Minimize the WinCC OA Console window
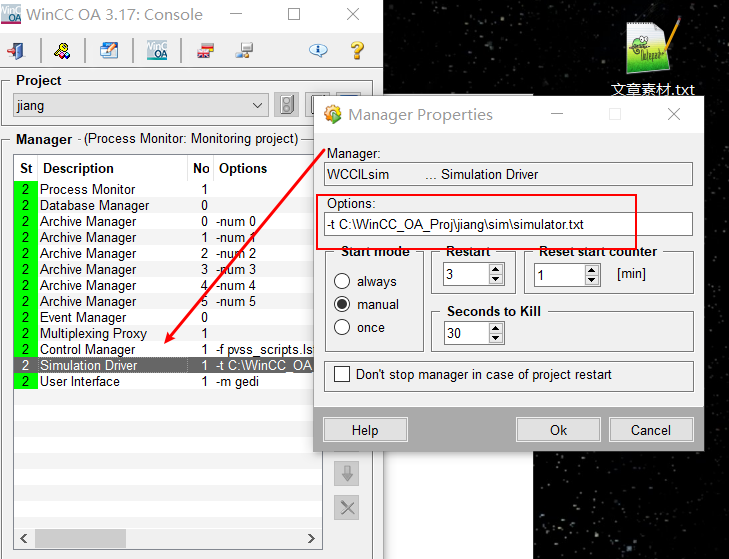 click(x=236, y=14)
